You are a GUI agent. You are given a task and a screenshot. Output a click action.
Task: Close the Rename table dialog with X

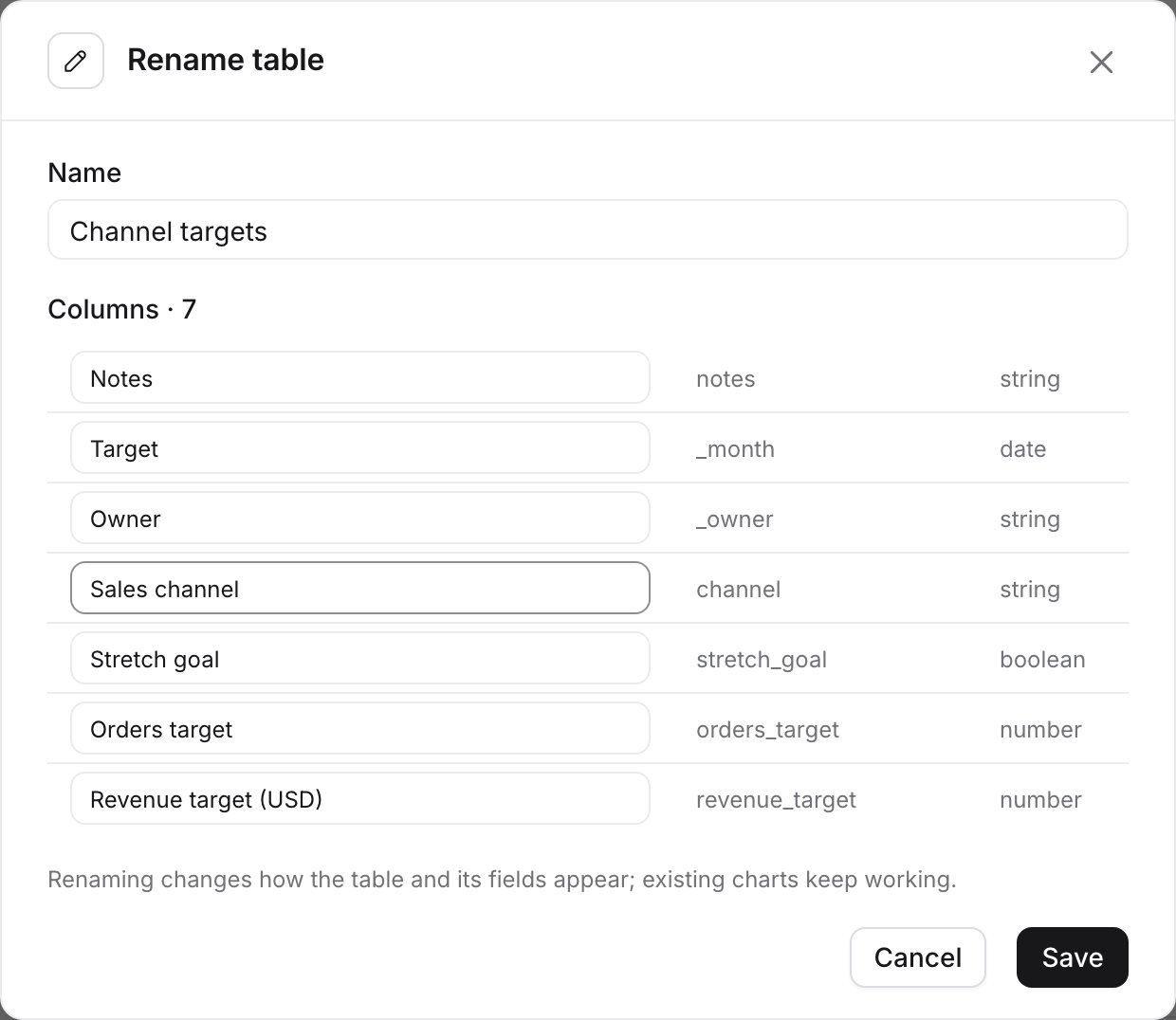click(1101, 63)
